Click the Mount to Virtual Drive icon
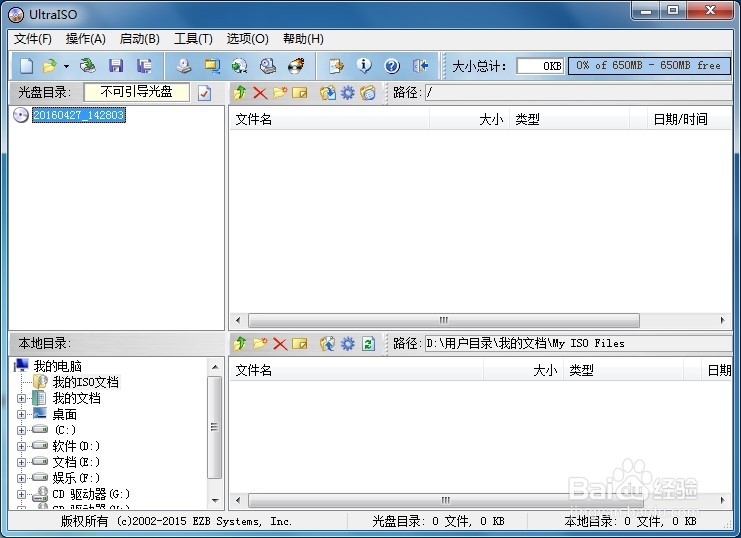Image resolution: width=741 pixels, height=538 pixels. [268, 66]
